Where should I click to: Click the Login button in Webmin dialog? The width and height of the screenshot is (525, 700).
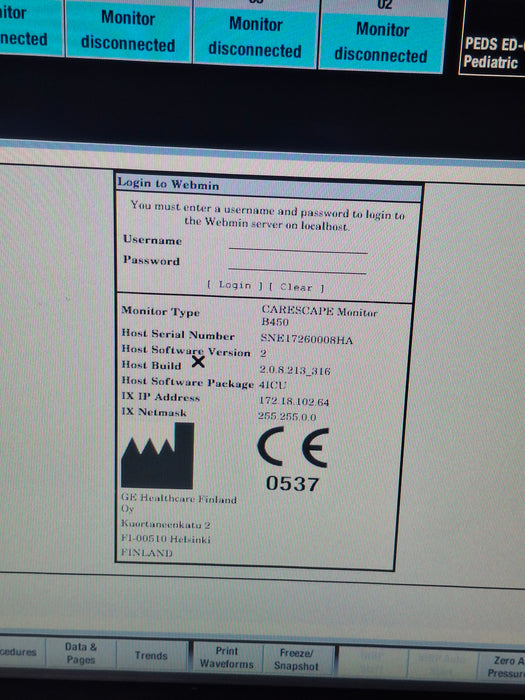235,285
